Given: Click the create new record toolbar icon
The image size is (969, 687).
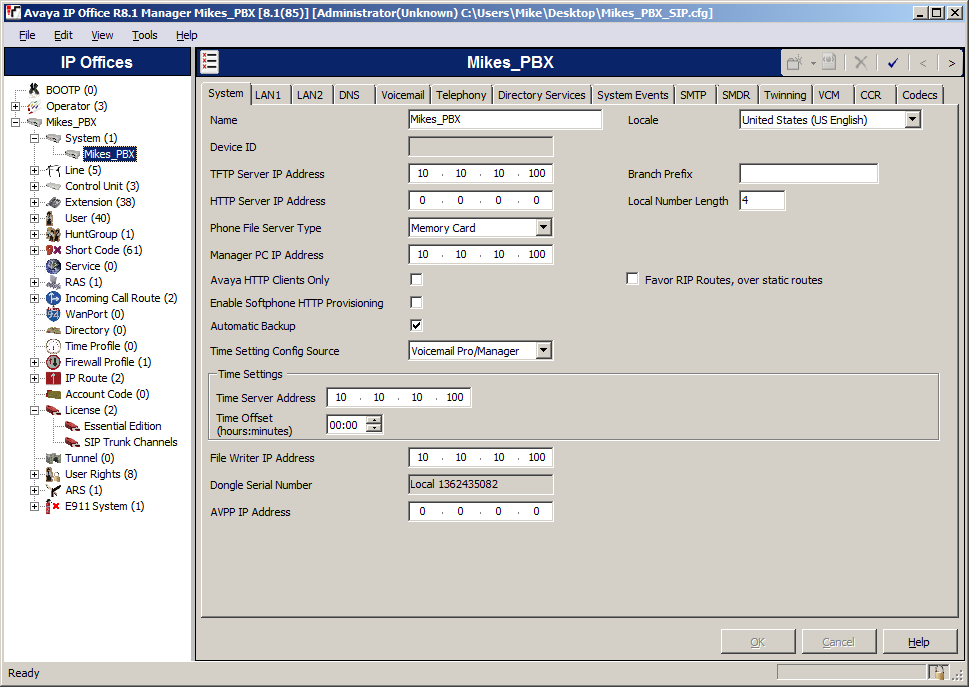Looking at the screenshot, I should click(795, 62).
